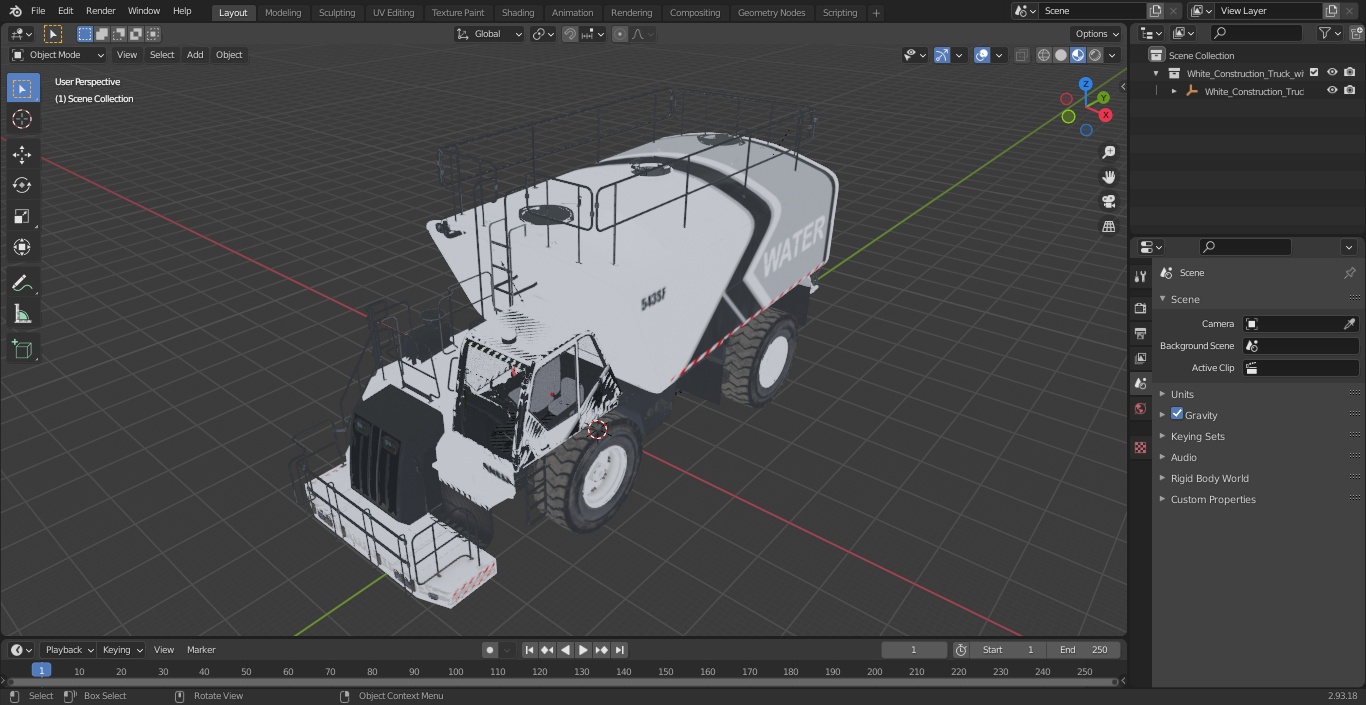Select the Scale tool
The width and height of the screenshot is (1366, 705).
(x=22, y=217)
